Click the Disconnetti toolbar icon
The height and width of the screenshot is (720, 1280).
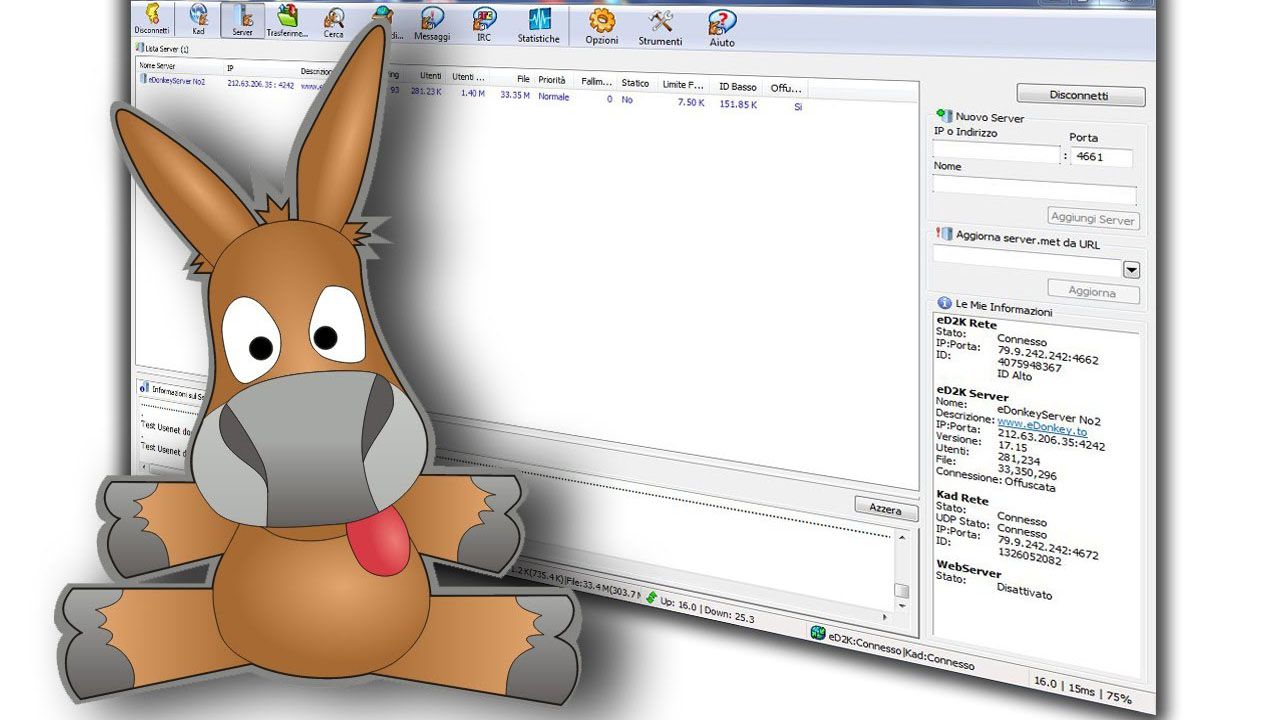pyautogui.click(x=152, y=14)
